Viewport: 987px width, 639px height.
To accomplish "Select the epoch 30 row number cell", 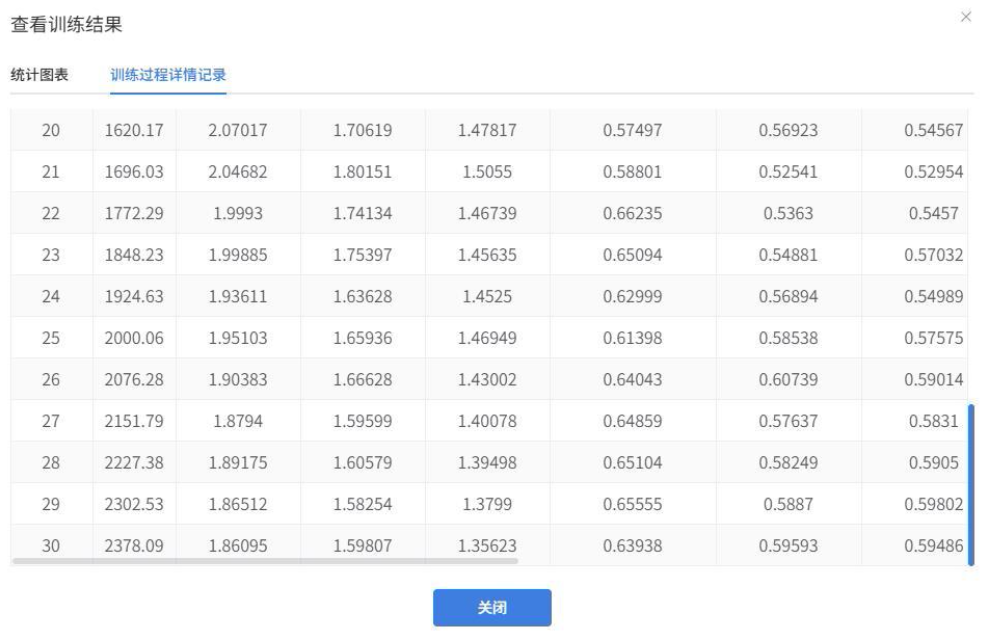I will (51, 546).
